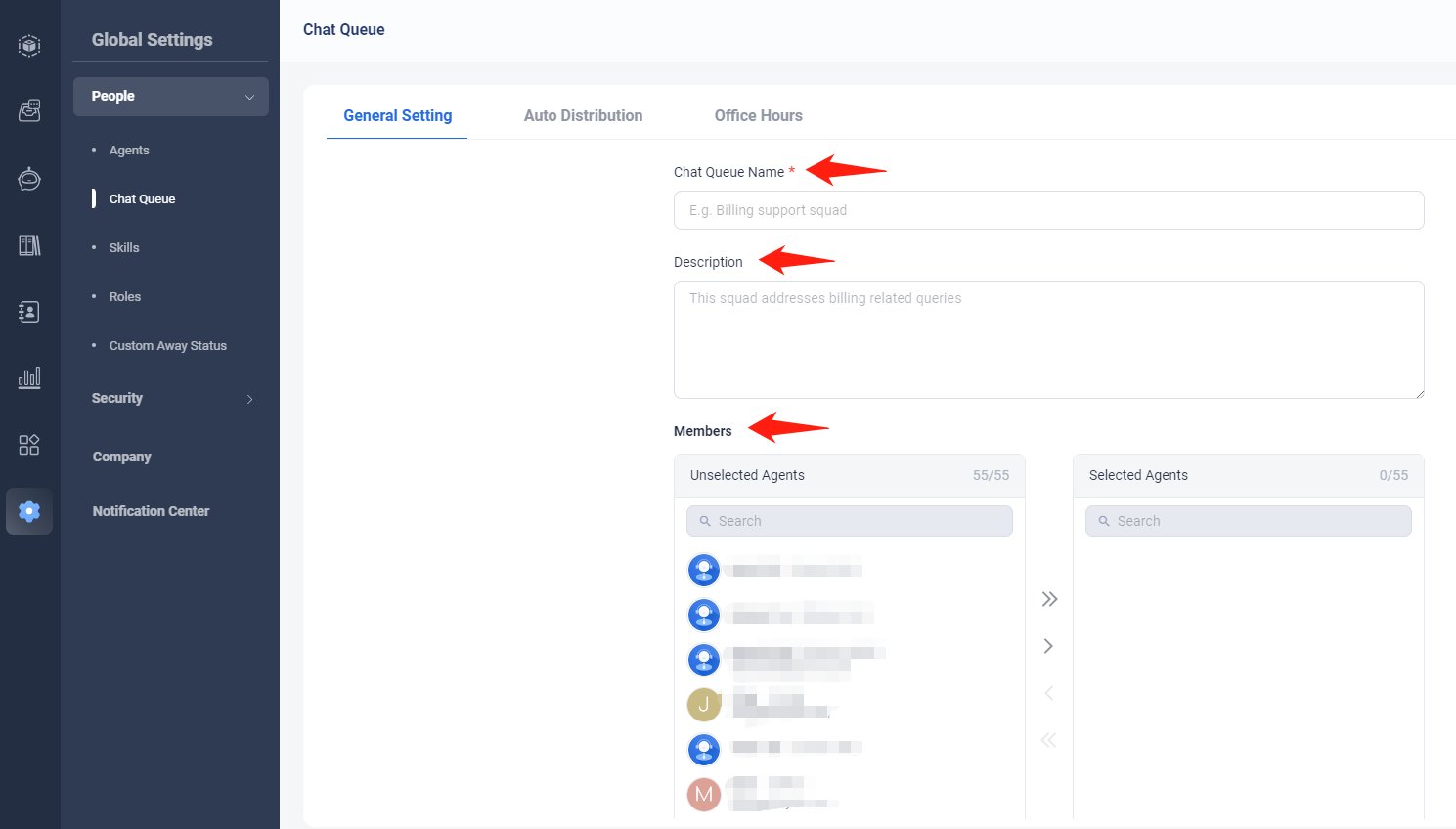Click single right arrow to move agent

click(x=1049, y=646)
